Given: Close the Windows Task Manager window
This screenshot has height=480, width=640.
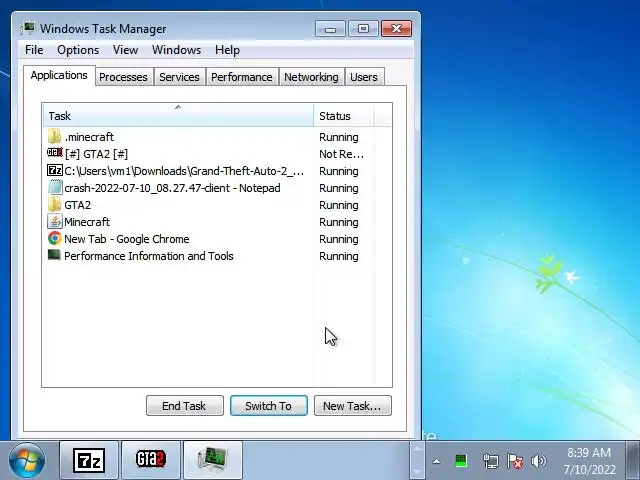Looking at the screenshot, I should pyautogui.click(x=396, y=29).
